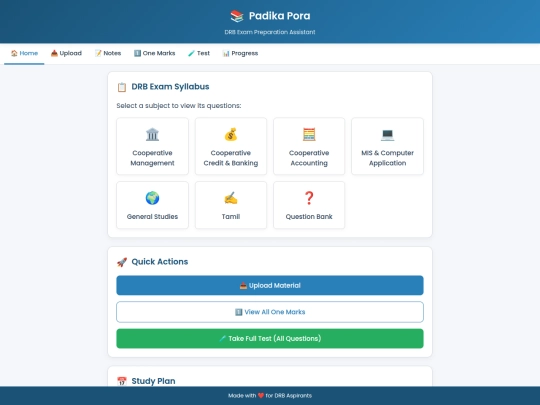Click the globe icon for General Studies
Image resolution: width=540 pixels, height=405 pixels.
[152, 198]
